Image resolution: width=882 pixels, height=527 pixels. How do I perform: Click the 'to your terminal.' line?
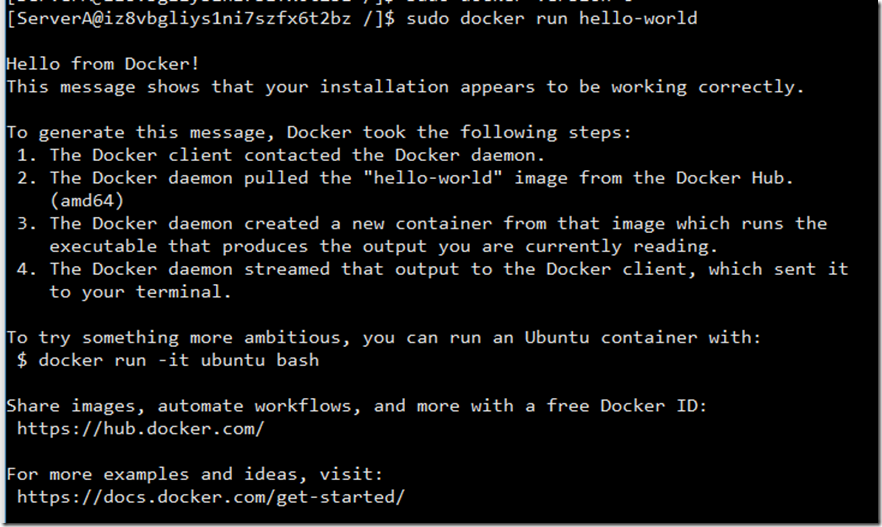[140, 292]
